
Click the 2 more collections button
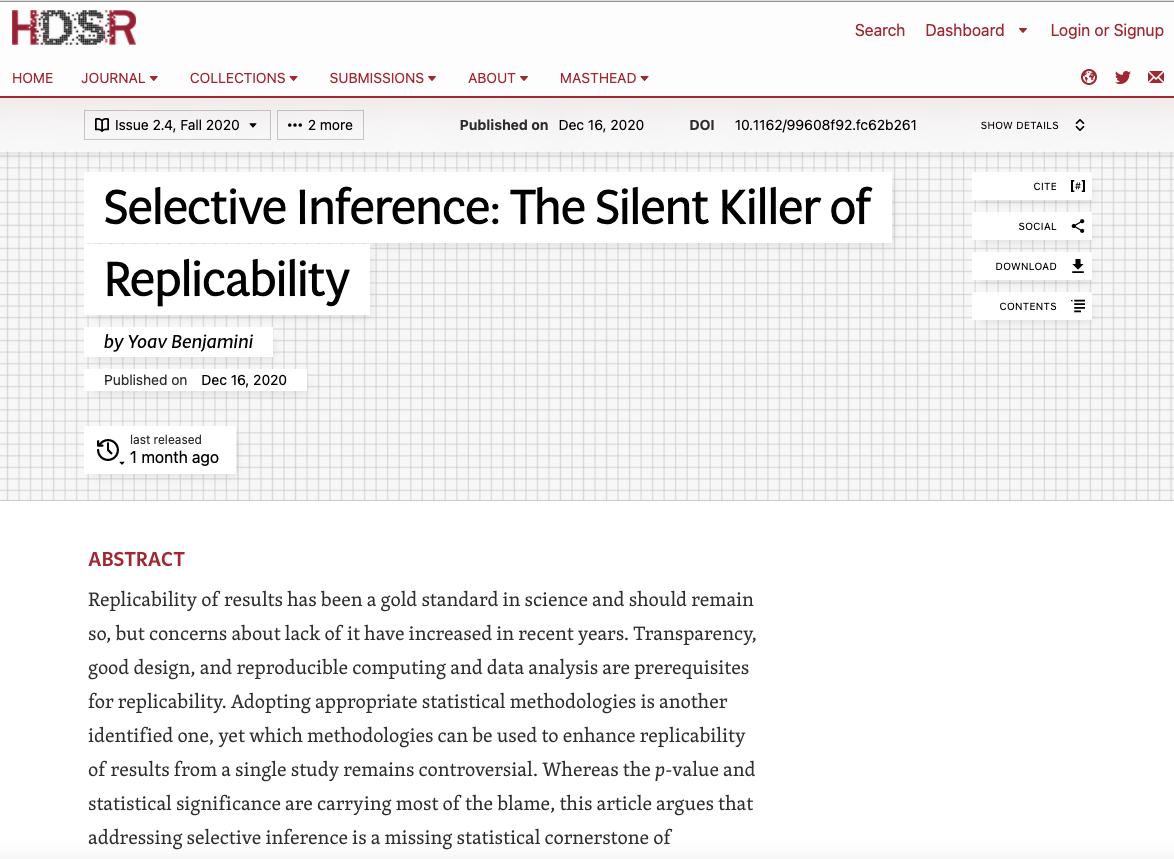(x=320, y=125)
